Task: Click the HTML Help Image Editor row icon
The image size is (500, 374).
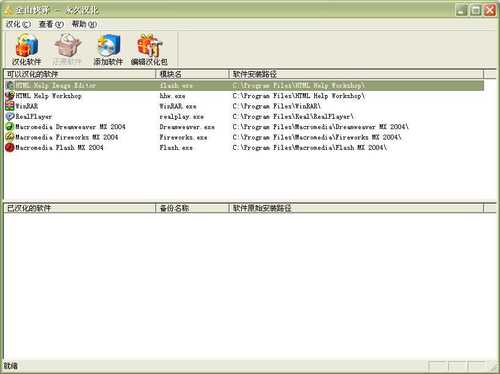Action: coord(10,85)
